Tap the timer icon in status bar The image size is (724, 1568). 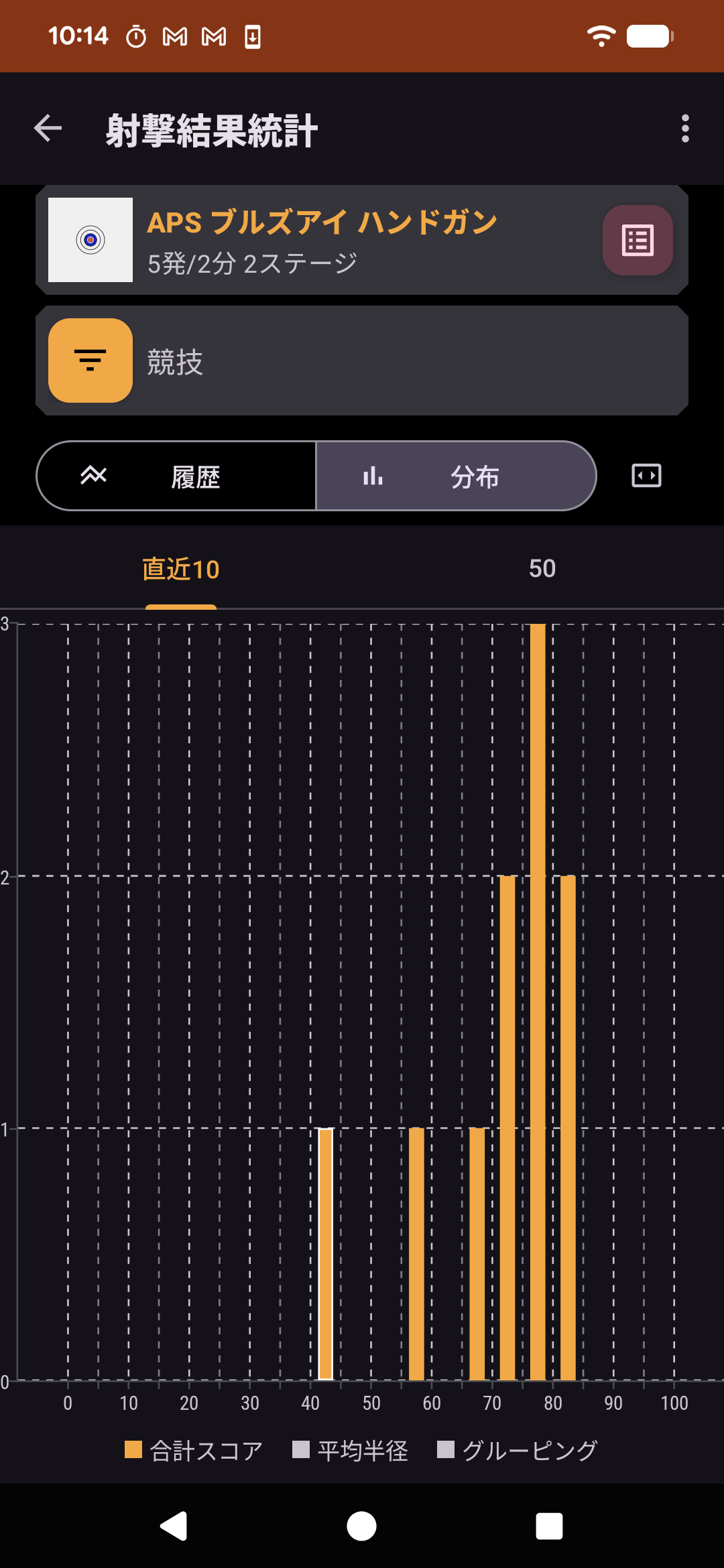click(136, 36)
